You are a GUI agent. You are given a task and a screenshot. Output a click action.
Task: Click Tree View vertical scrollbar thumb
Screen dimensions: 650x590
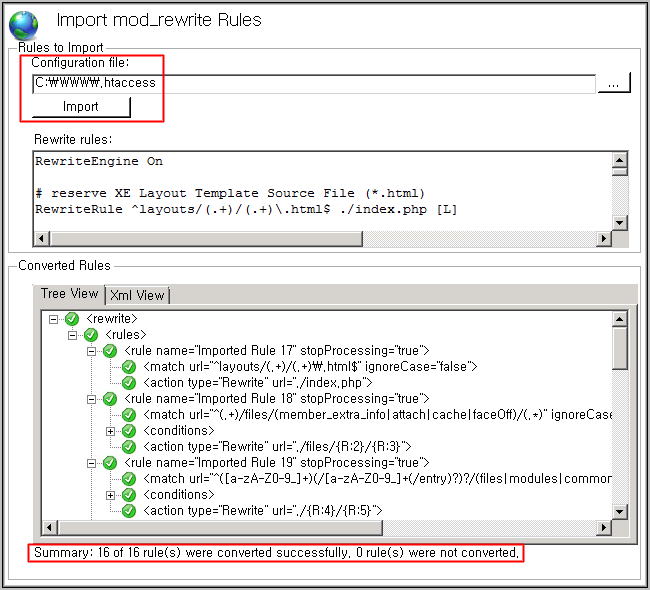(620, 348)
